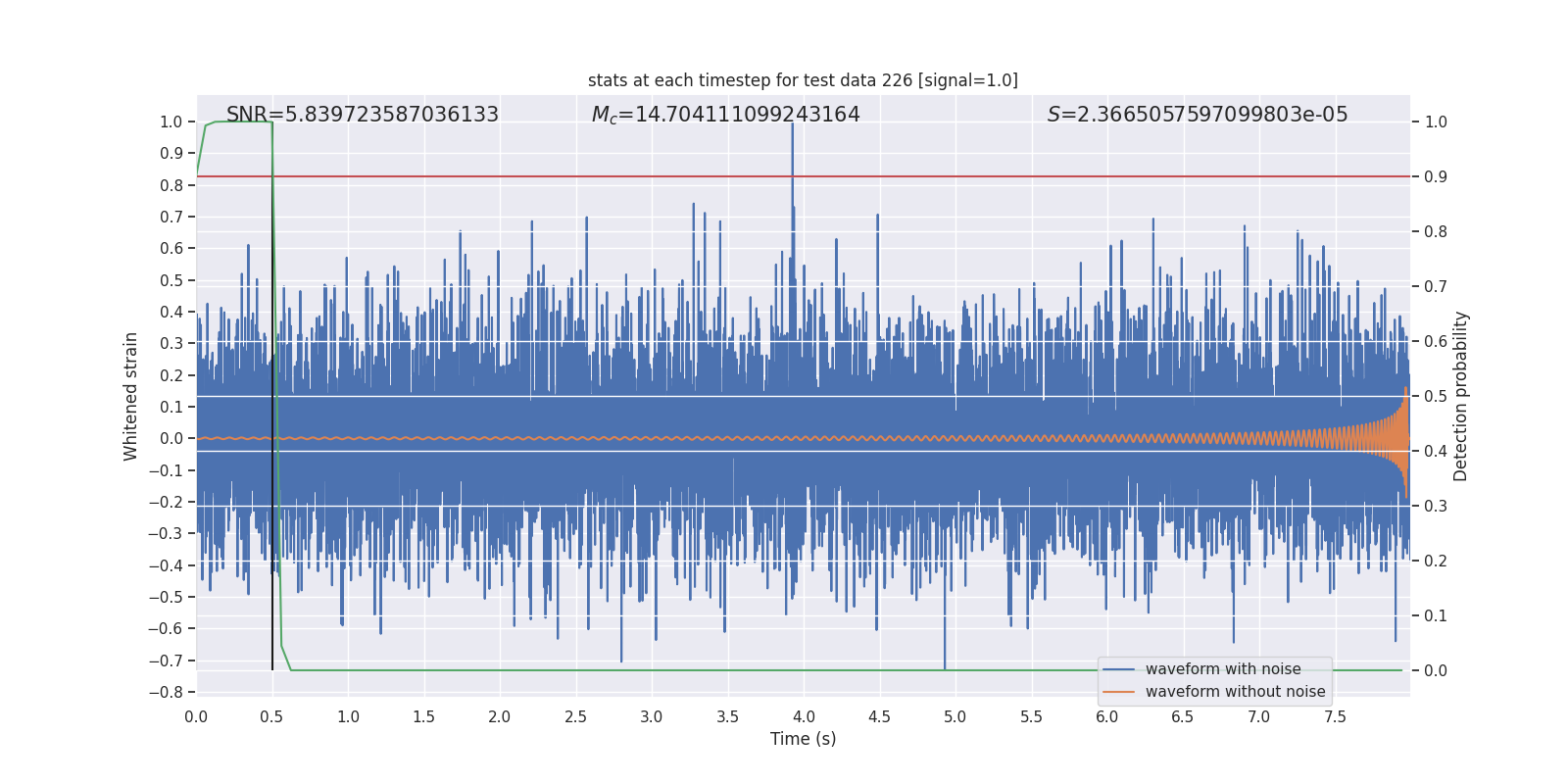The height and width of the screenshot is (784, 1568).
Task: Click the 0.8 tick on the Whitened strain axis
Action: pyautogui.click(x=171, y=185)
